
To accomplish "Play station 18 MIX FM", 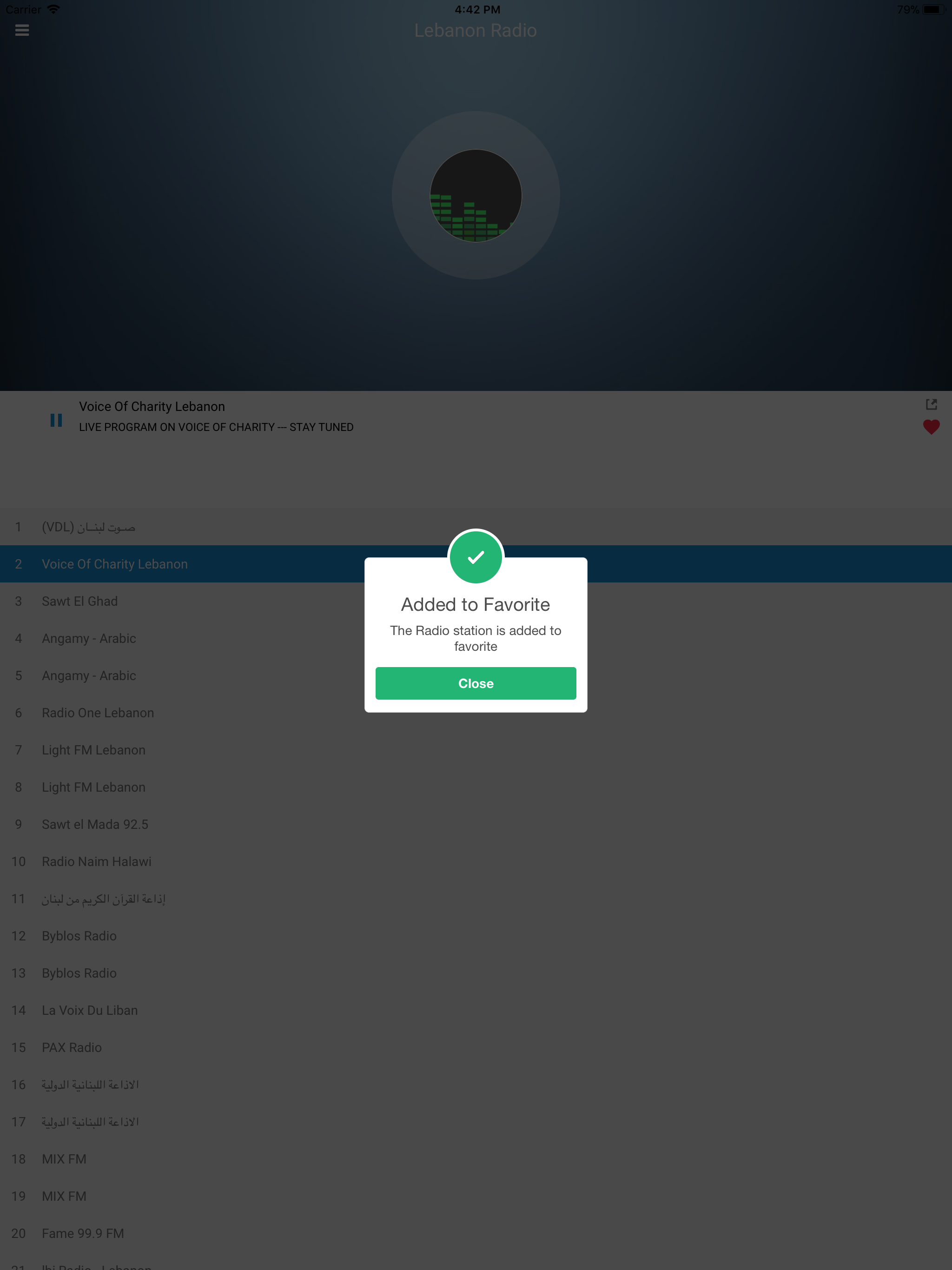I will click(476, 1158).
